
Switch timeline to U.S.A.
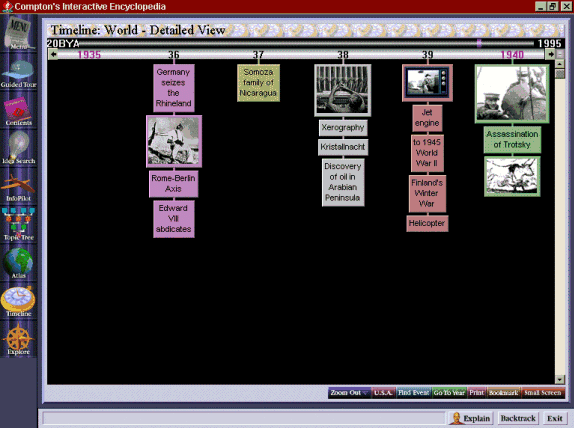point(384,393)
